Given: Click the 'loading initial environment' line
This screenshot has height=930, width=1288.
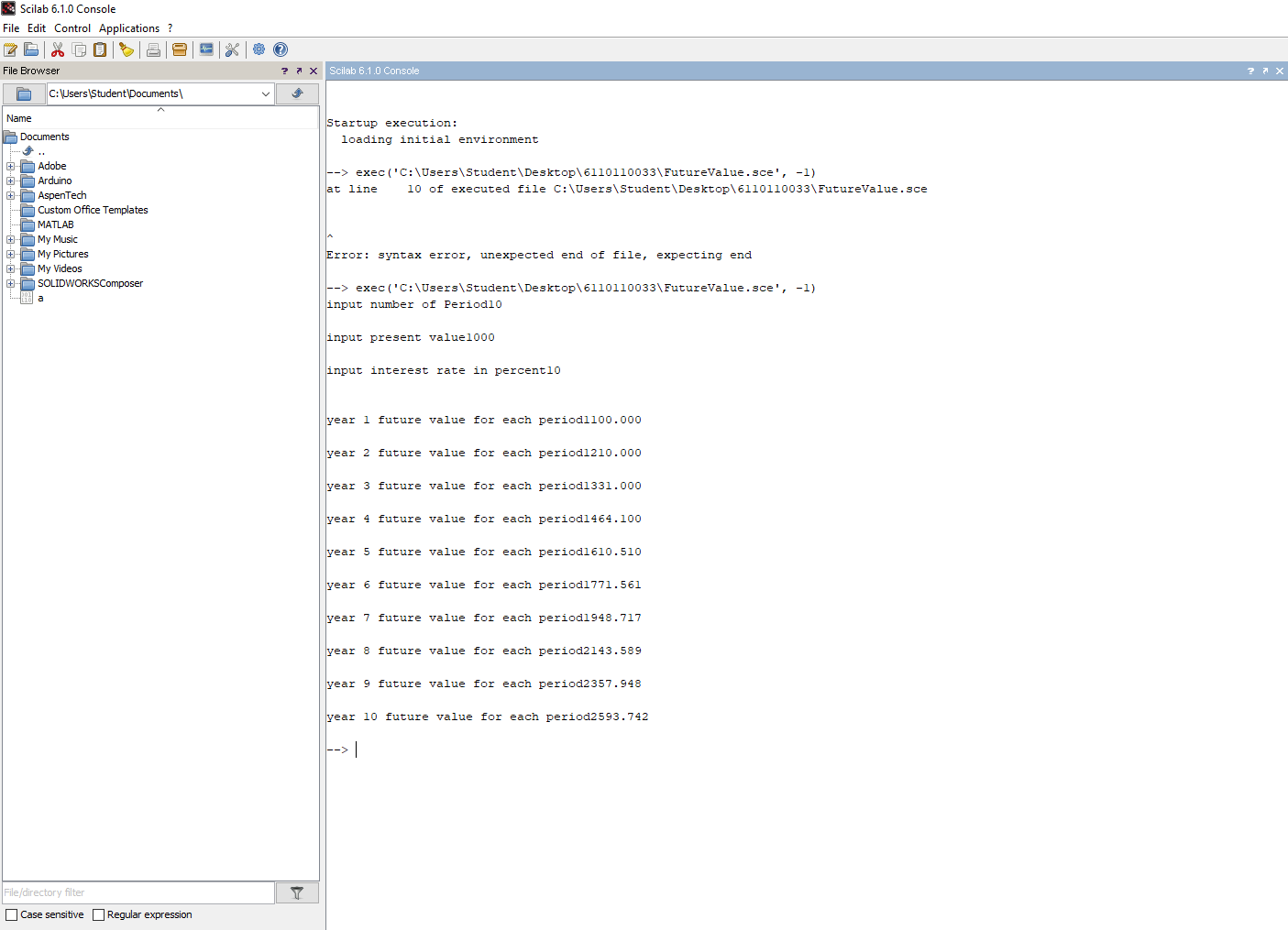Looking at the screenshot, I should pyautogui.click(x=440, y=139).
